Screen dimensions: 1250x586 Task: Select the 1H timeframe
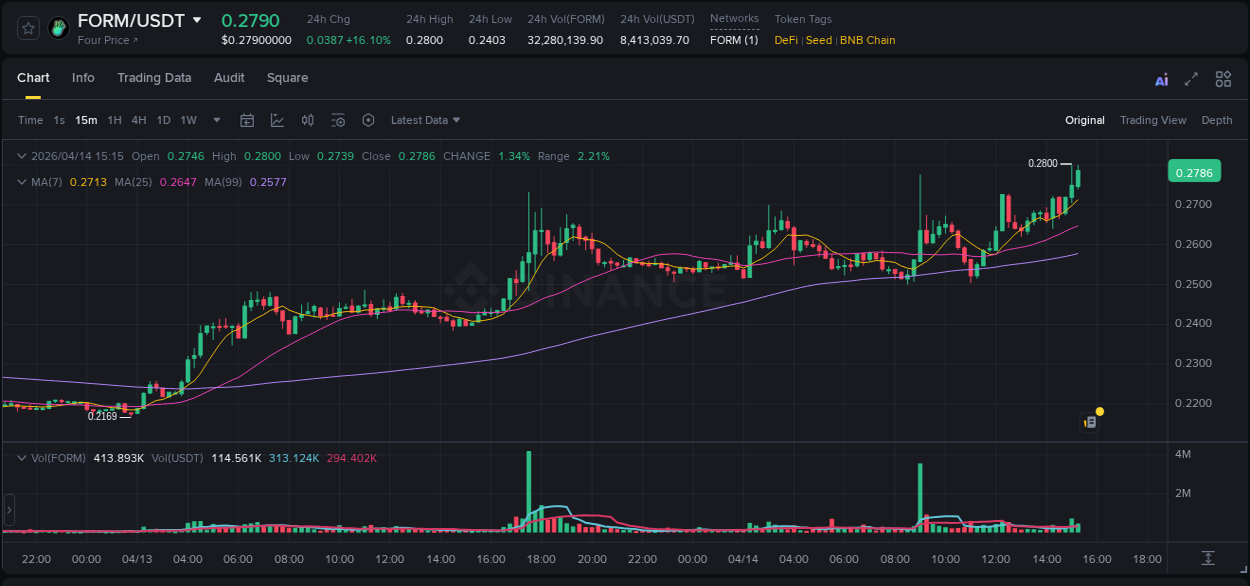tap(116, 120)
